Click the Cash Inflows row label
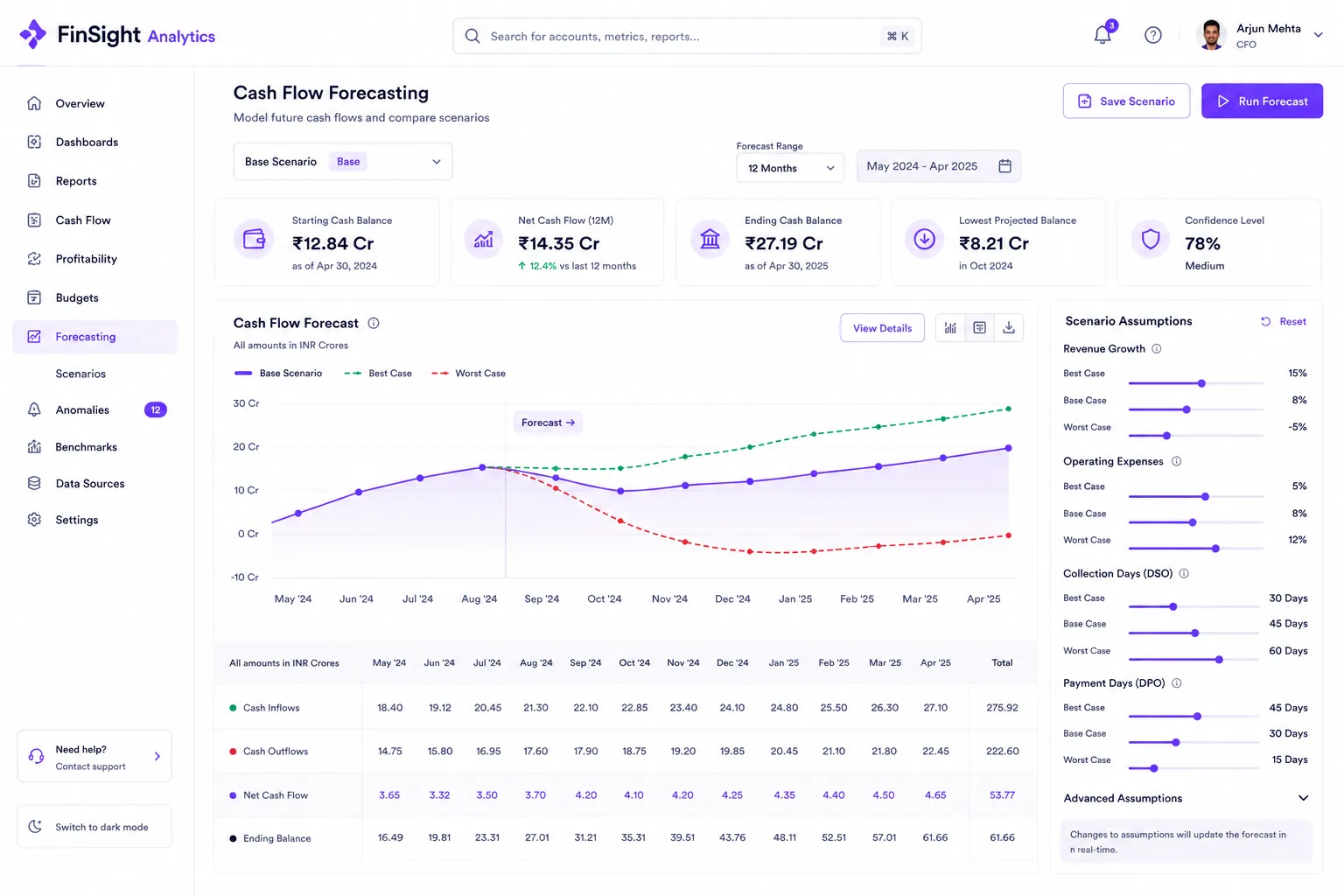 coord(271,708)
